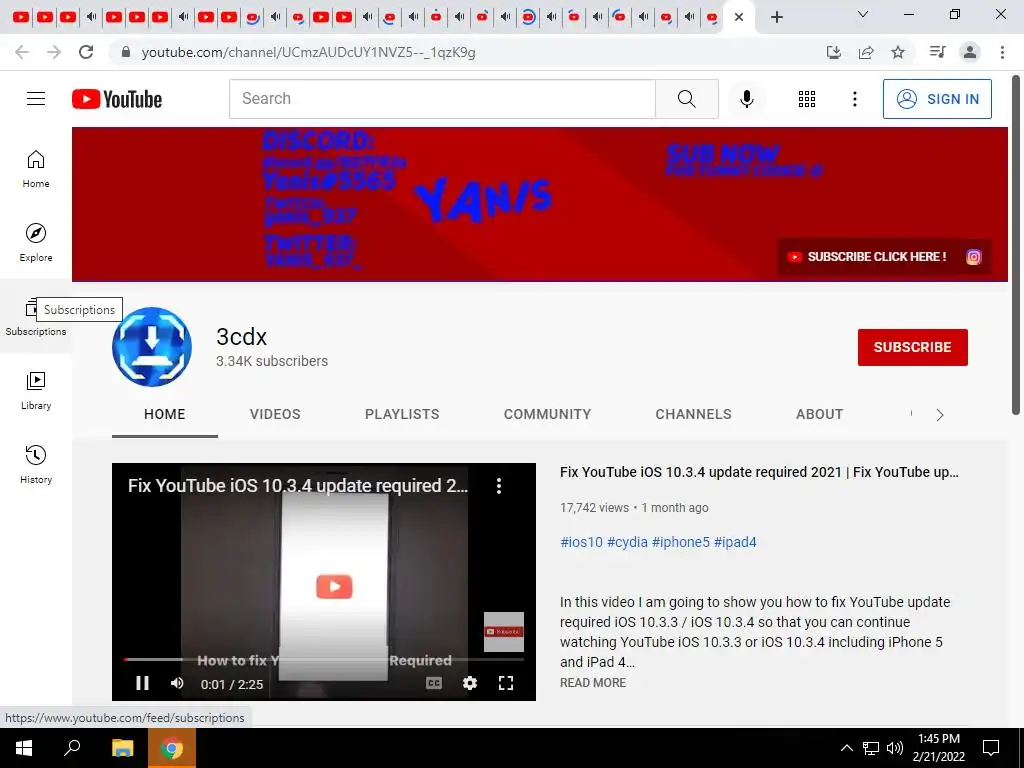Show more channel tabs with chevron
The height and width of the screenshot is (768, 1024).
tap(940, 415)
